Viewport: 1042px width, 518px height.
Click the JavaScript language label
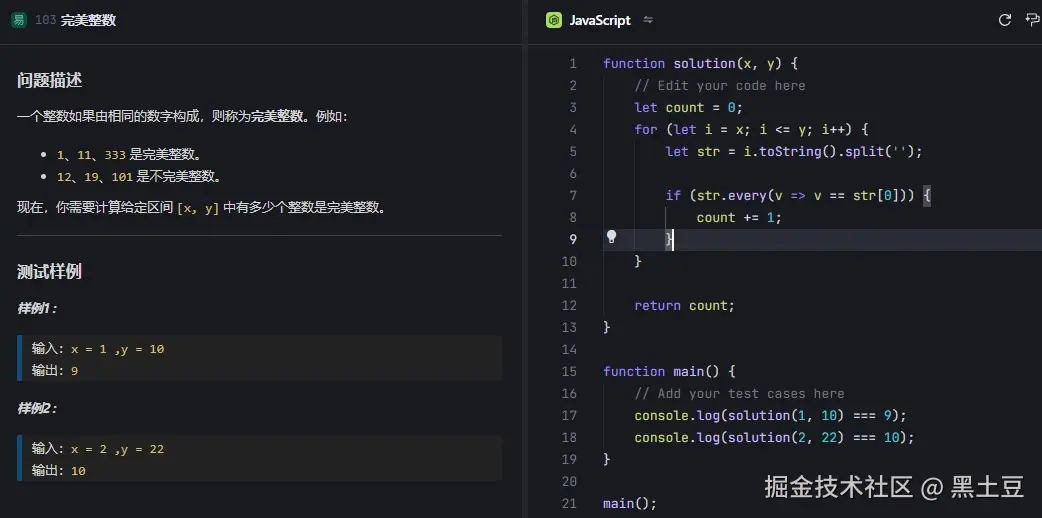tap(599, 21)
